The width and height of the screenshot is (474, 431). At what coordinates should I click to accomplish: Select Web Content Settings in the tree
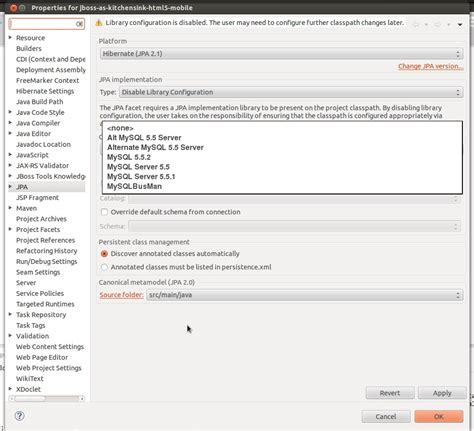(x=50, y=347)
